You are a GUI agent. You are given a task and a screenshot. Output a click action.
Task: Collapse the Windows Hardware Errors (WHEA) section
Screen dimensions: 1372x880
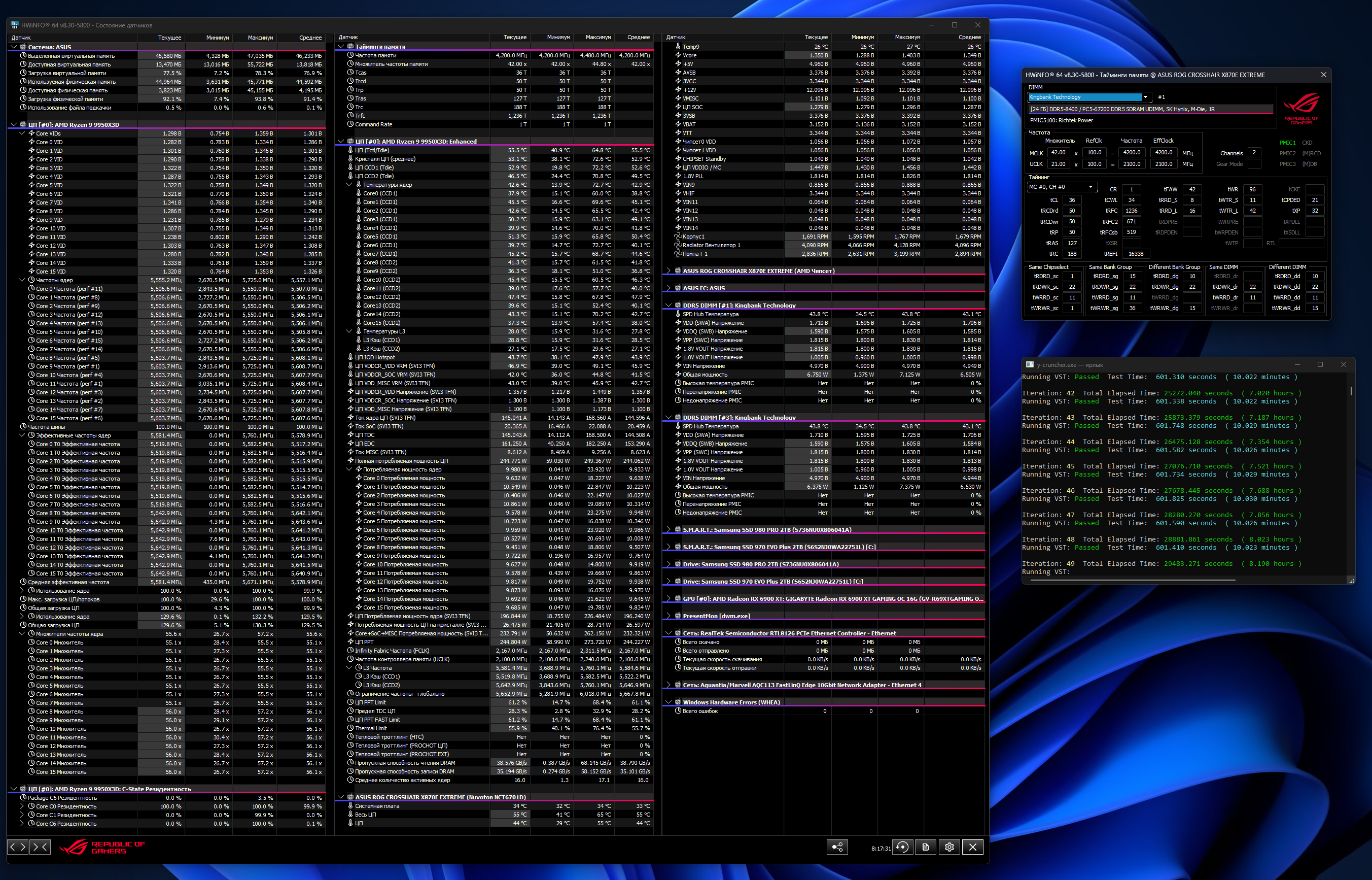coord(669,702)
